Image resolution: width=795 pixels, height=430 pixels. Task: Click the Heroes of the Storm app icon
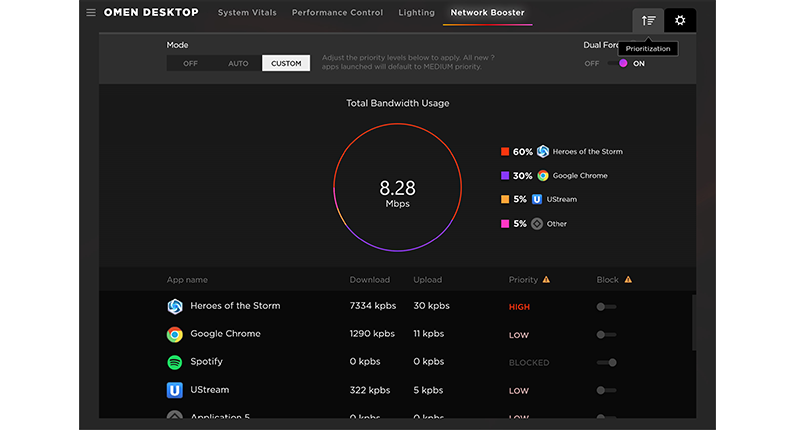pos(174,306)
